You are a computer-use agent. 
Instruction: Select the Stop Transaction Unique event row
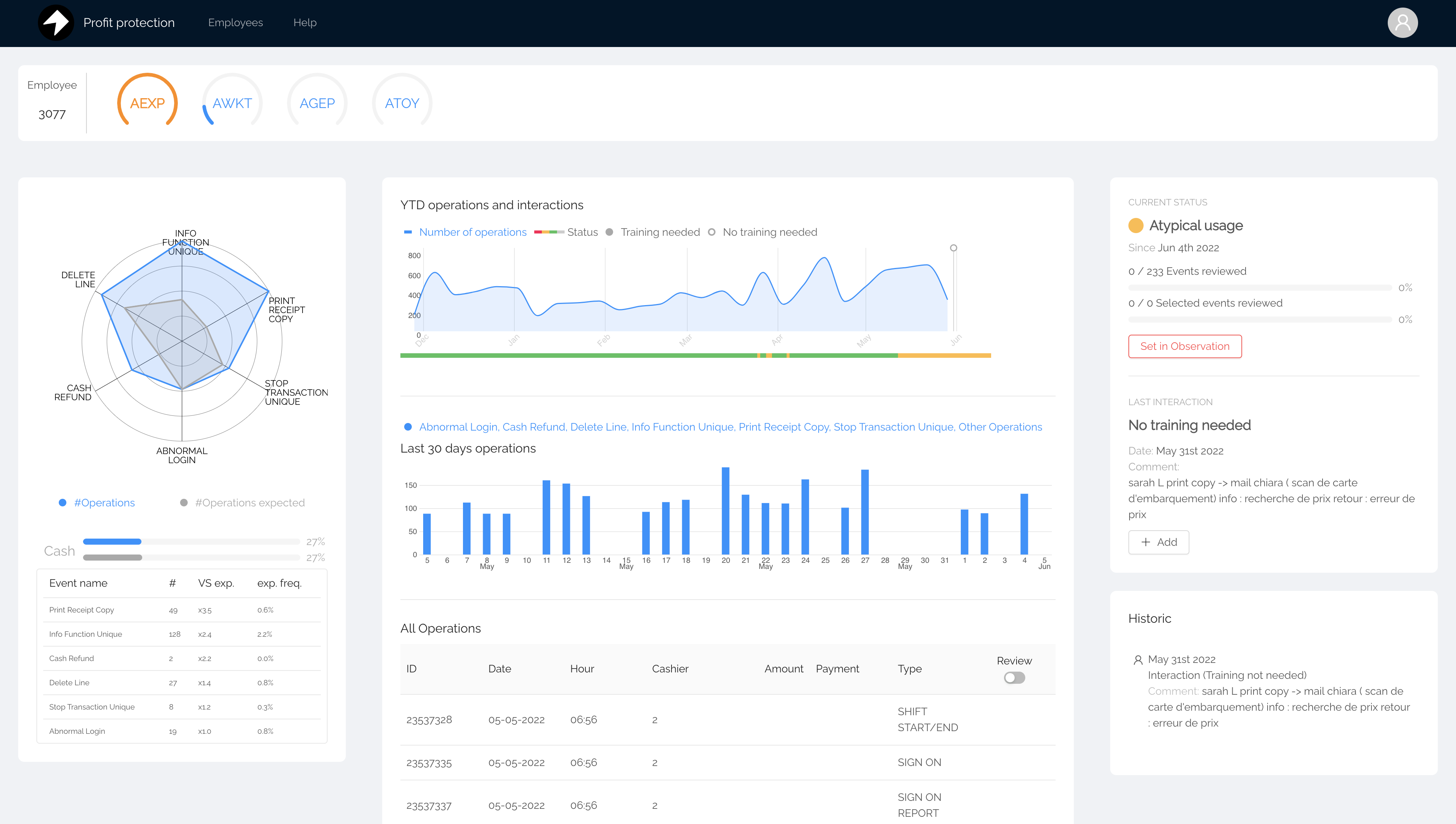pos(182,707)
